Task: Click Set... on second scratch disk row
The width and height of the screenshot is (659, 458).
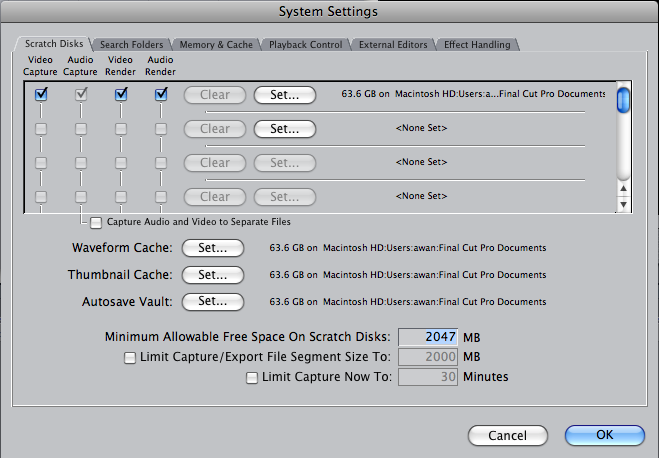Action: coord(285,129)
